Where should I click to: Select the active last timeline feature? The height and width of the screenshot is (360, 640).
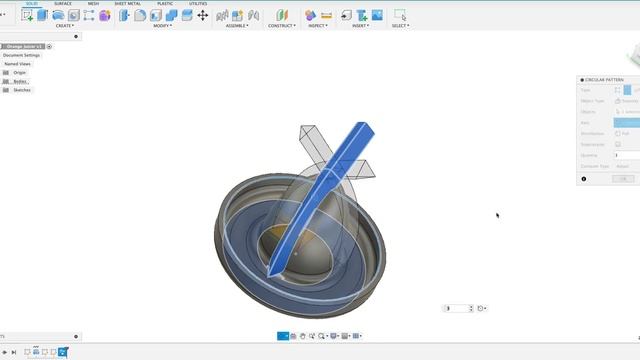(62, 352)
